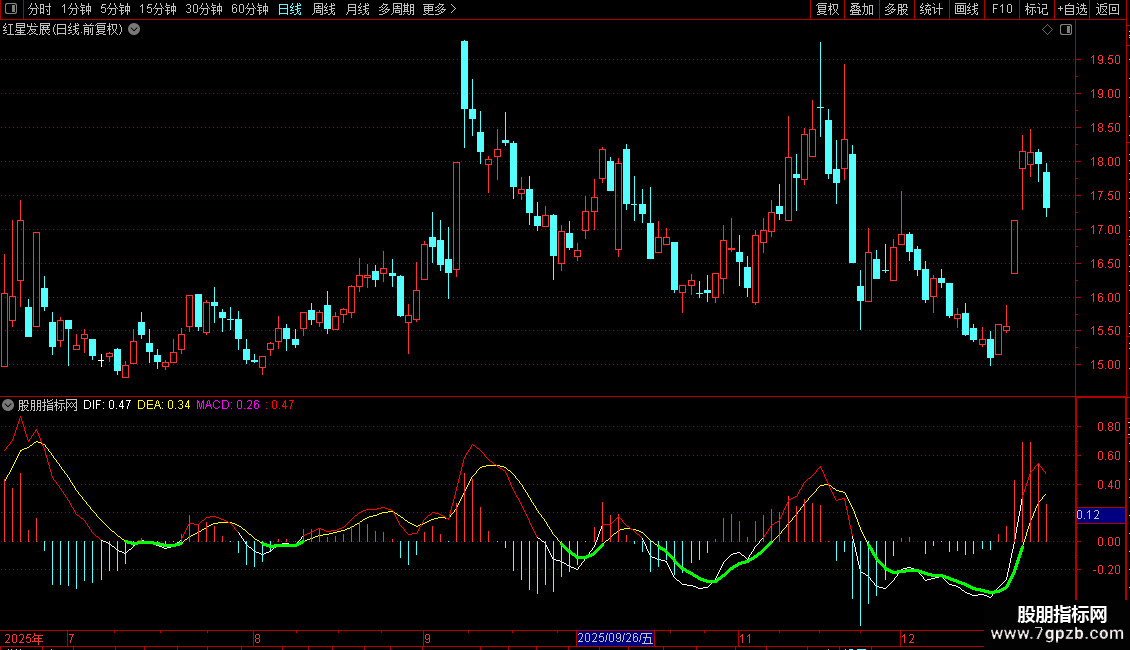Click the DIF: 0.47 readout
Screen dimensions: 1130x650
pyautogui.click(x=107, y=405)
